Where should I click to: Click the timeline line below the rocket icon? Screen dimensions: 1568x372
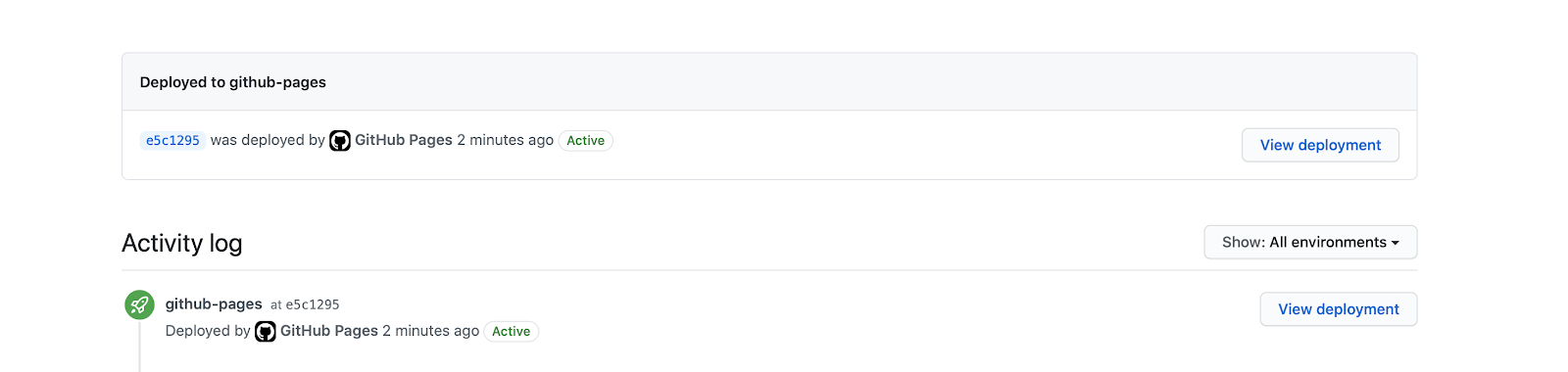139,347
